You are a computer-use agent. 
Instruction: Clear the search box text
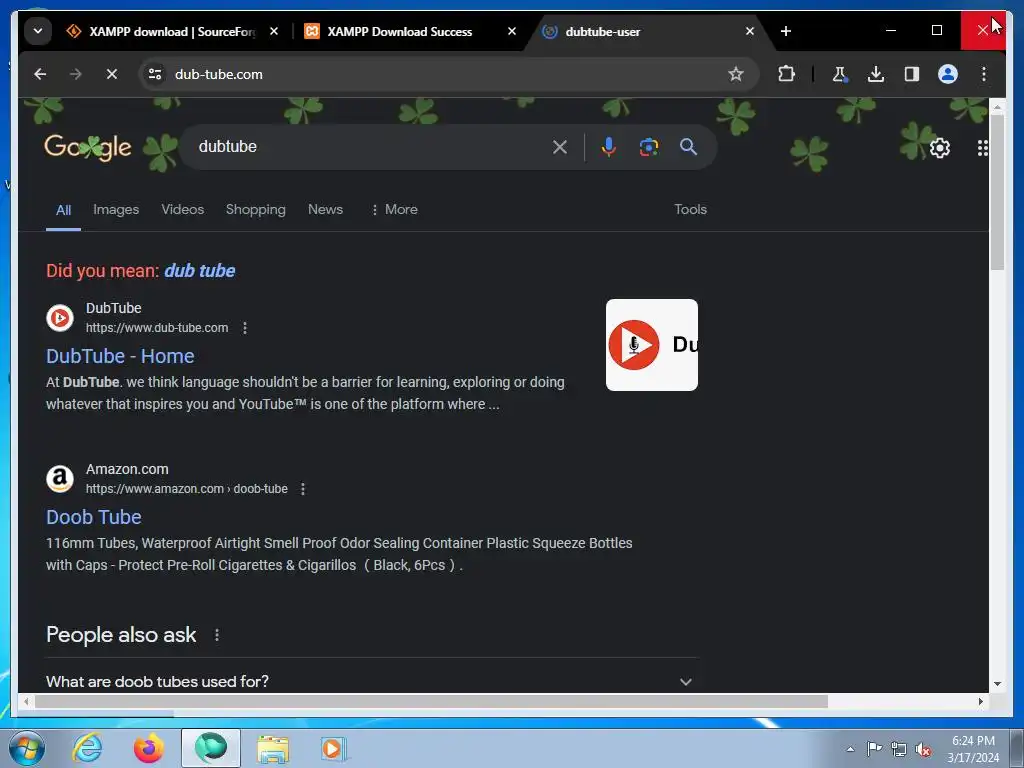click(560, 147)
